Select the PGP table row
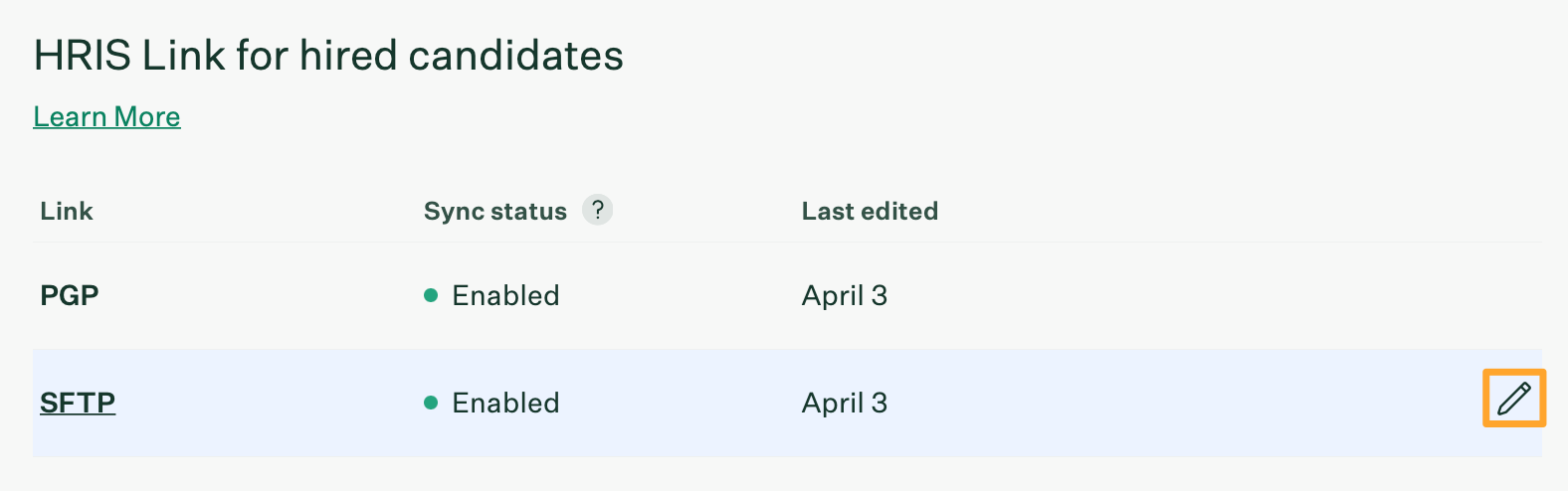 [787, 295]
